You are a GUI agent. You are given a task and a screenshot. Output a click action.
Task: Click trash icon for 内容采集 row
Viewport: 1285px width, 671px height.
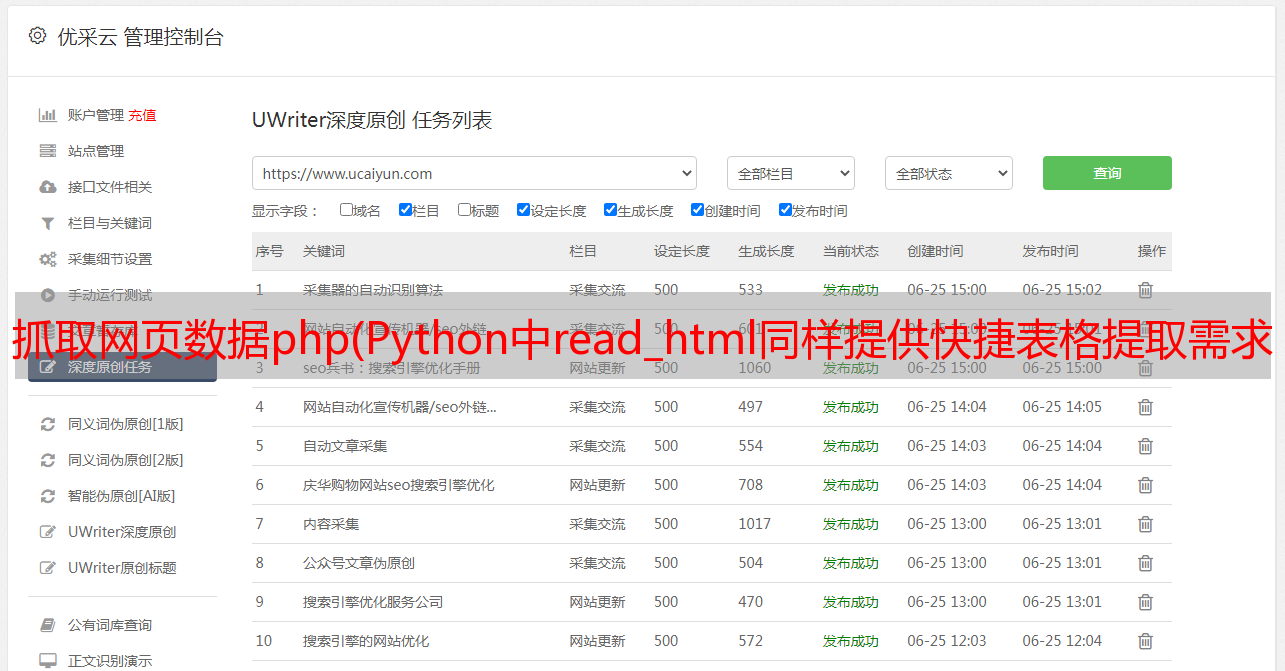click(1145, 524)
